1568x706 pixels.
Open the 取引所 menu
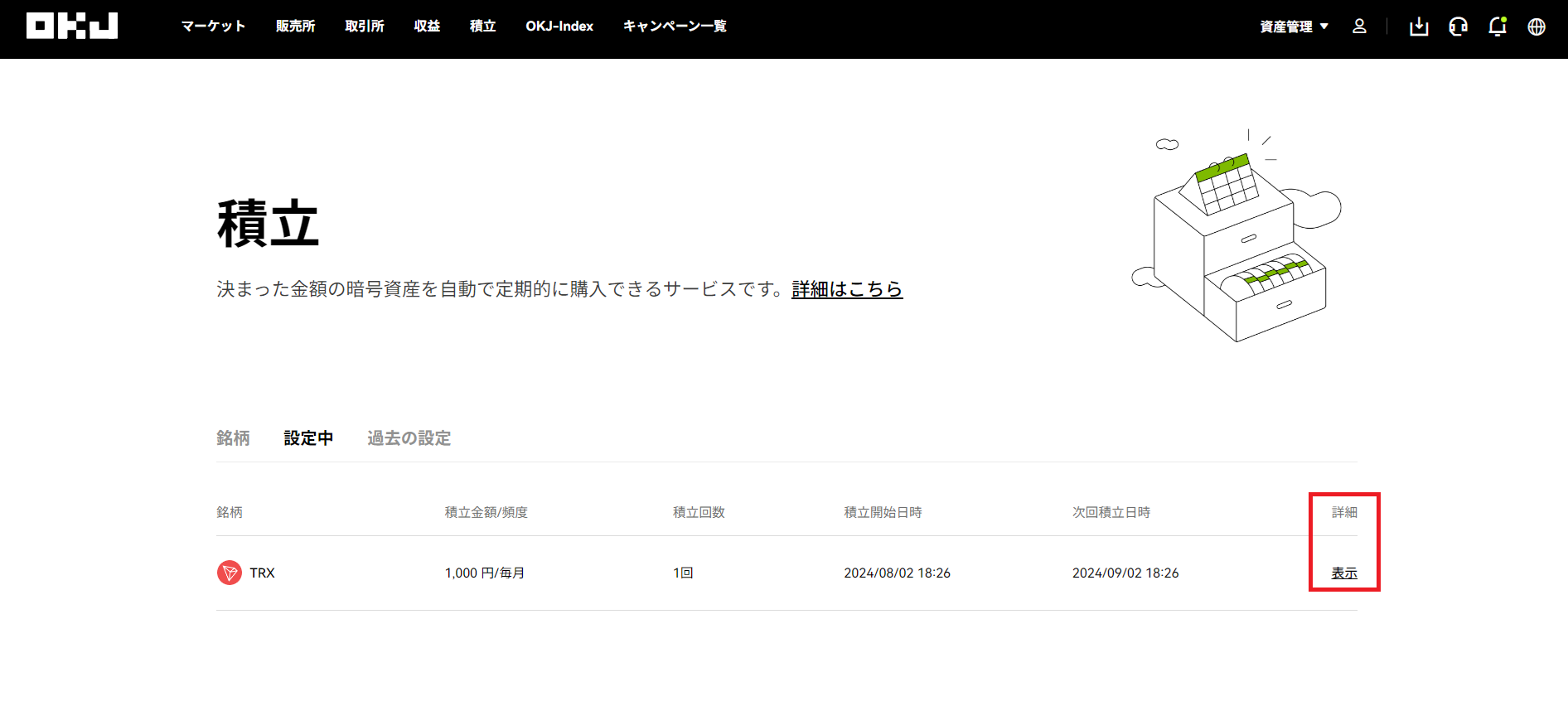pyautogui.click(x=365, y=27)
